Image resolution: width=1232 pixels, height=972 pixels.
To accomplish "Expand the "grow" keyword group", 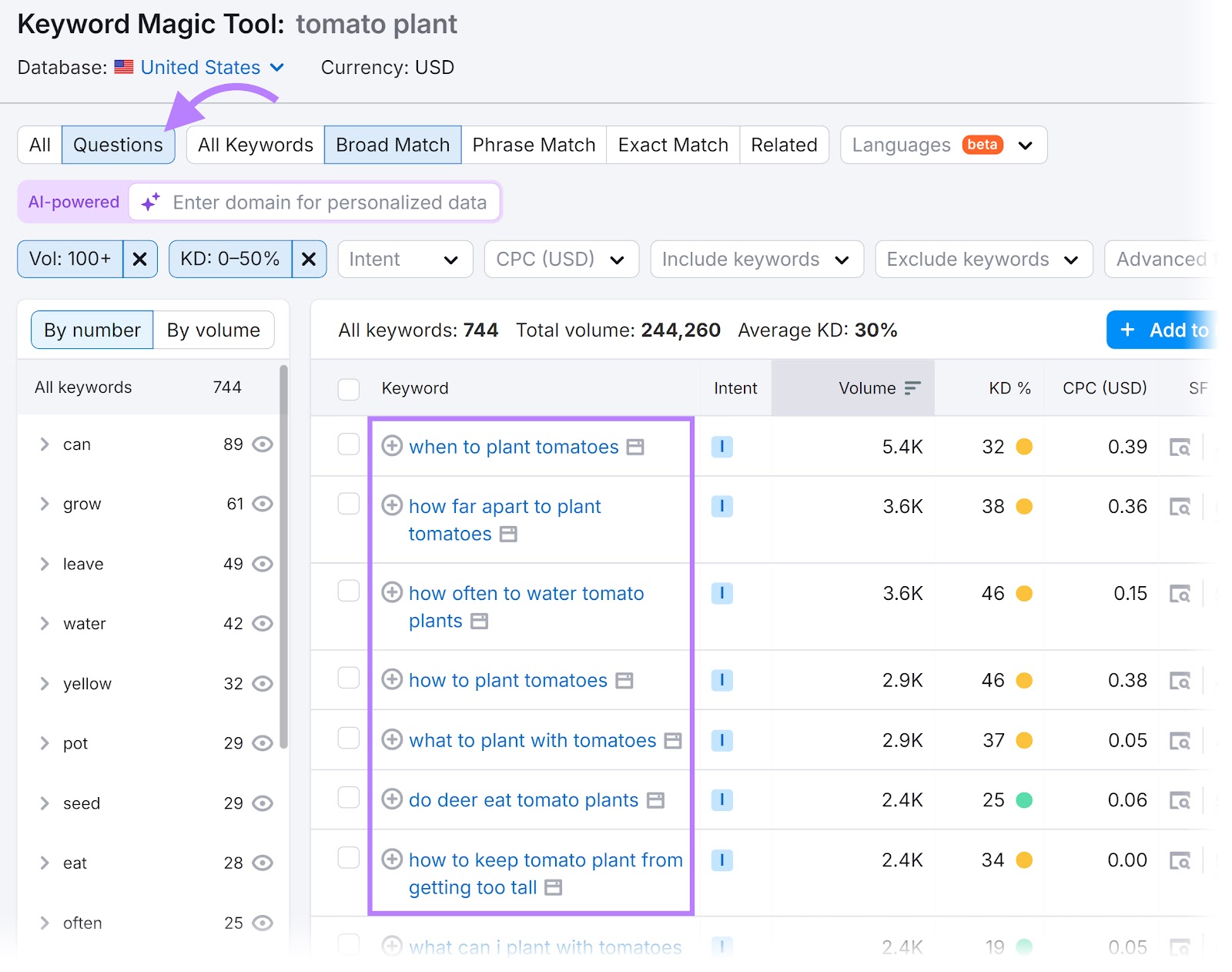I will [45, 504].
